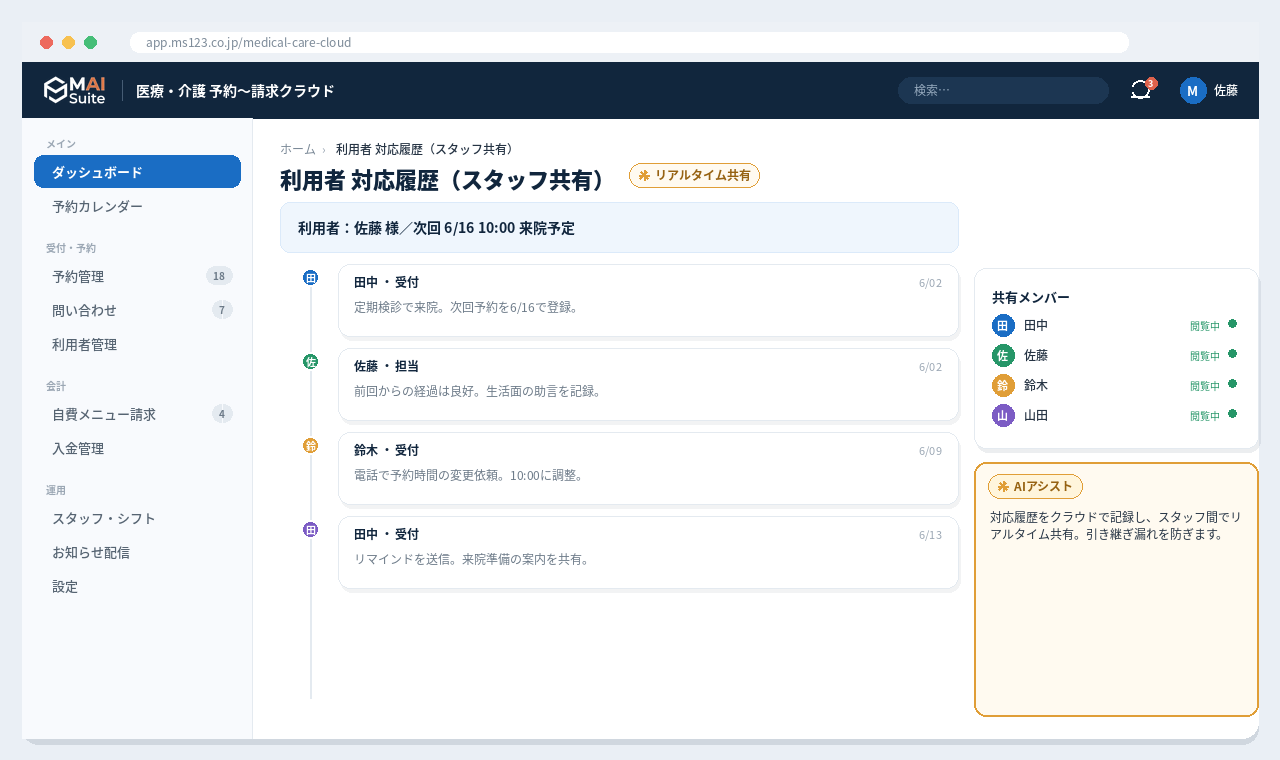
Task: Click the 佐藤 username in the header
Action: coord(1226,90)
